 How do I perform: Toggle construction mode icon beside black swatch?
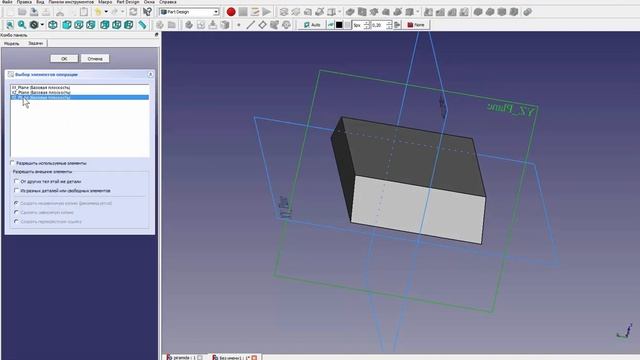331,25
